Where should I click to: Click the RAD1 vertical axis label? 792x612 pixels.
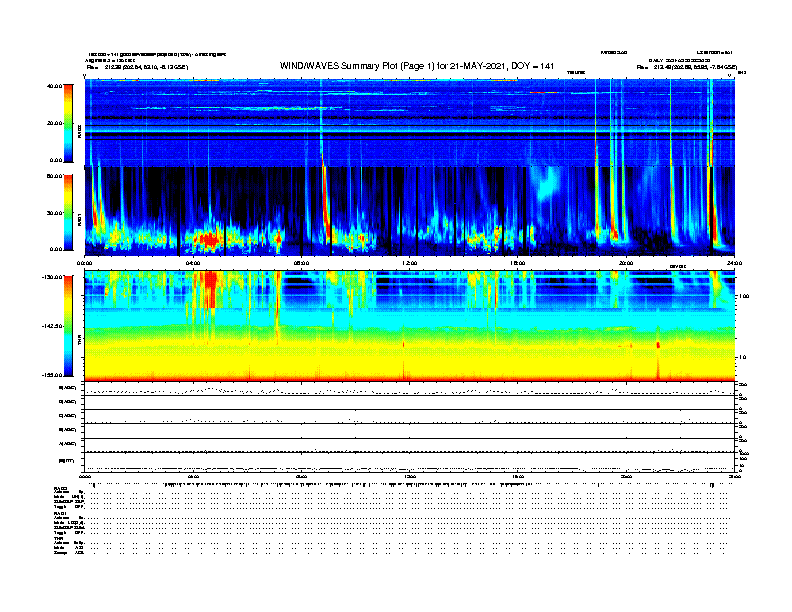[79, 220]
